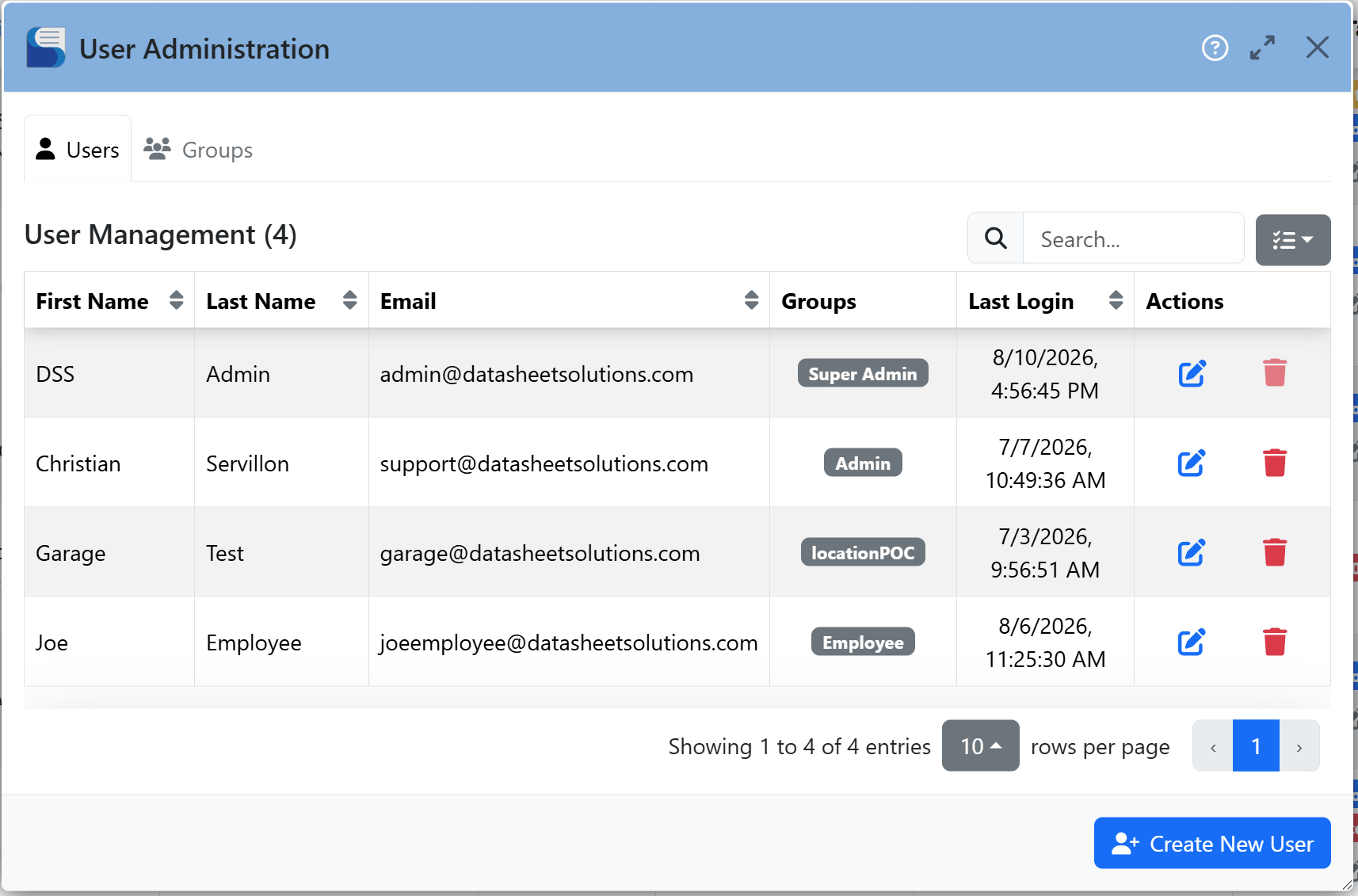Edit the Christian Servillon user

click(1192, 463)
